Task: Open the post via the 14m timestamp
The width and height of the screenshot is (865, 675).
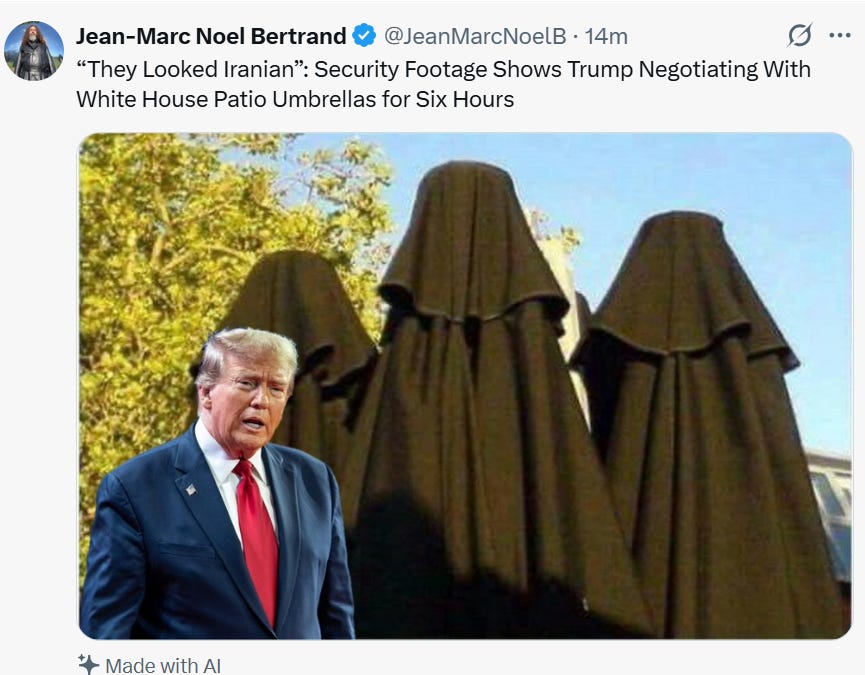Action: (x=606, y=37)
